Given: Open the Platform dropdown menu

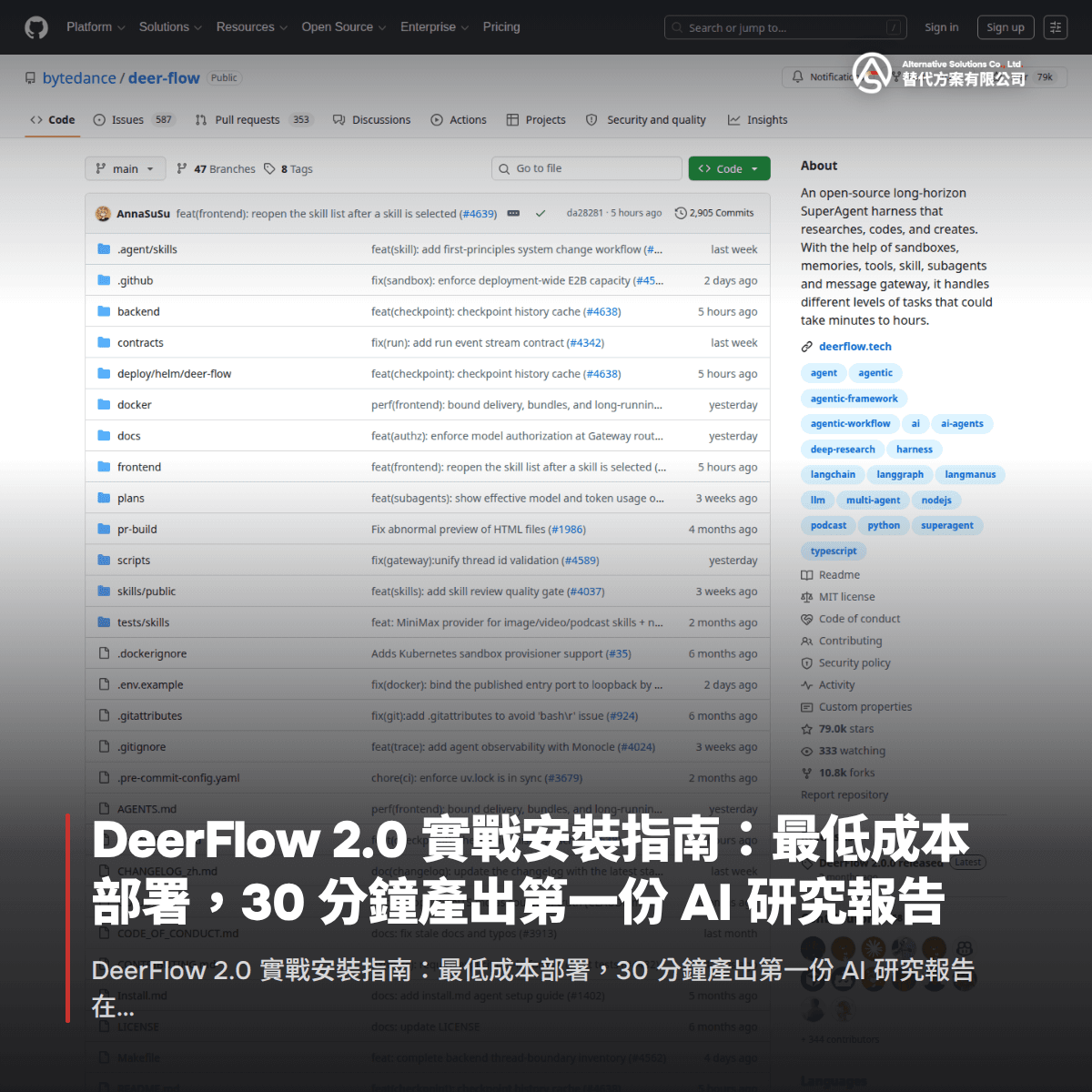Looking at the screenshot, I should point(96,27).
